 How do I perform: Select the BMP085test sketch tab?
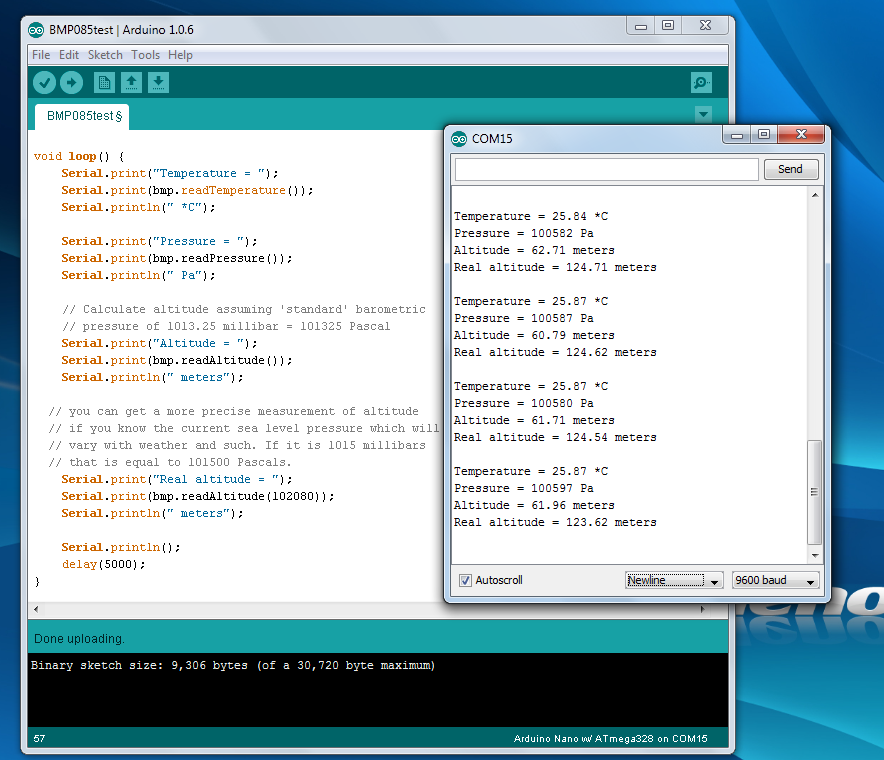click(x=82, y=117)
